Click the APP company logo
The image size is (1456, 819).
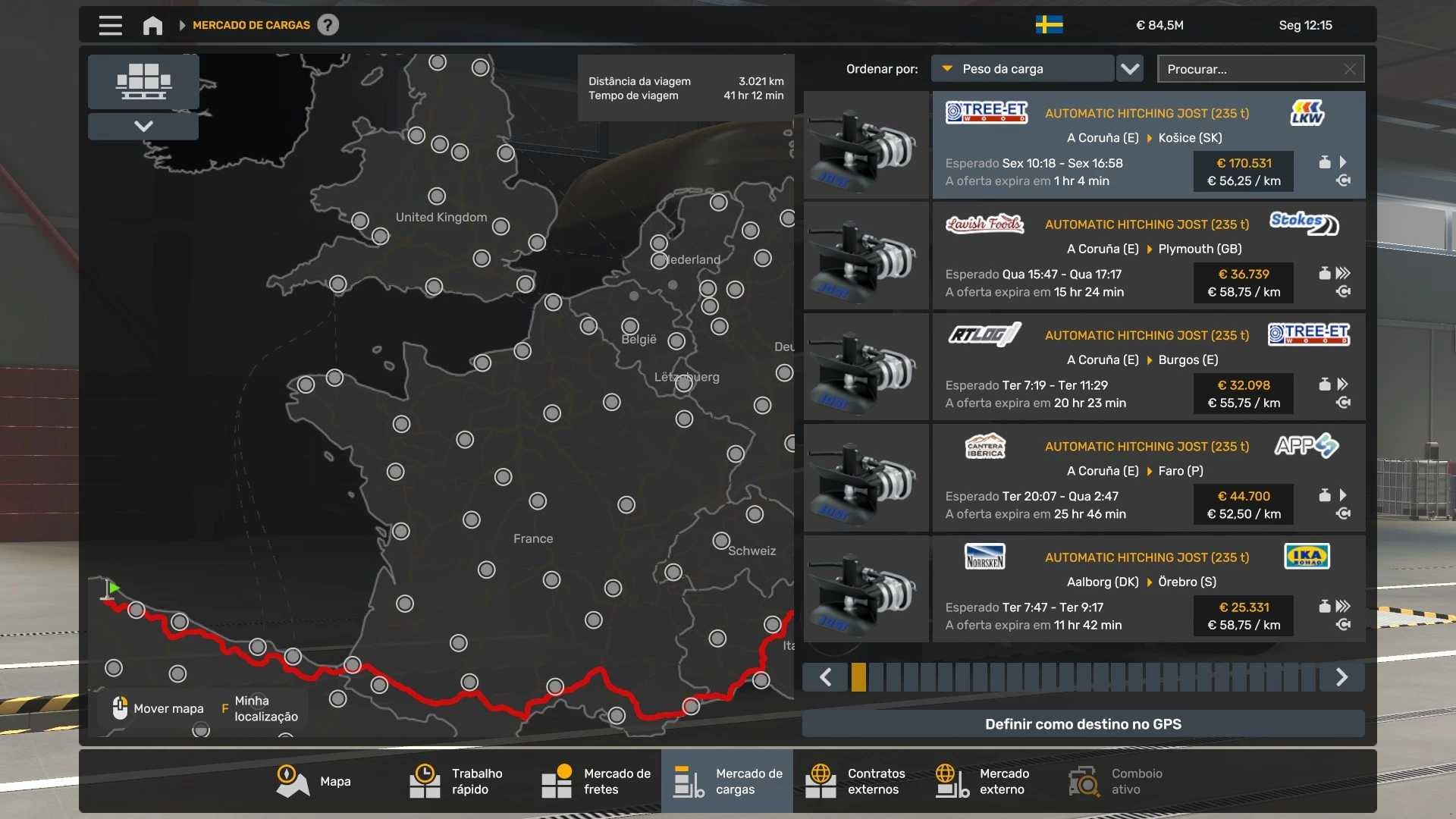(1307, 445)
